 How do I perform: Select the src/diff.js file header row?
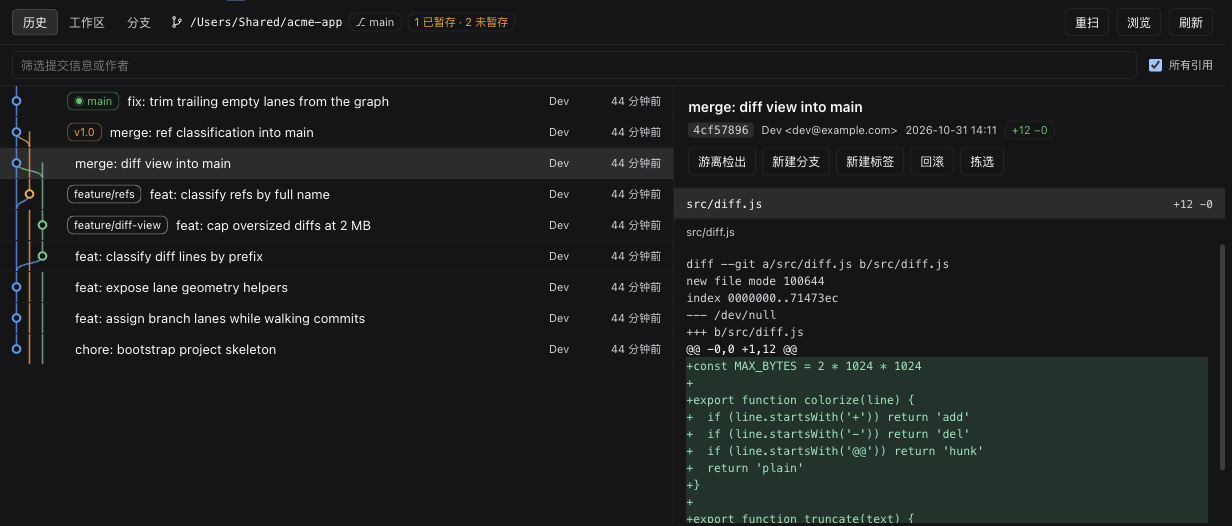click(950, 204)
